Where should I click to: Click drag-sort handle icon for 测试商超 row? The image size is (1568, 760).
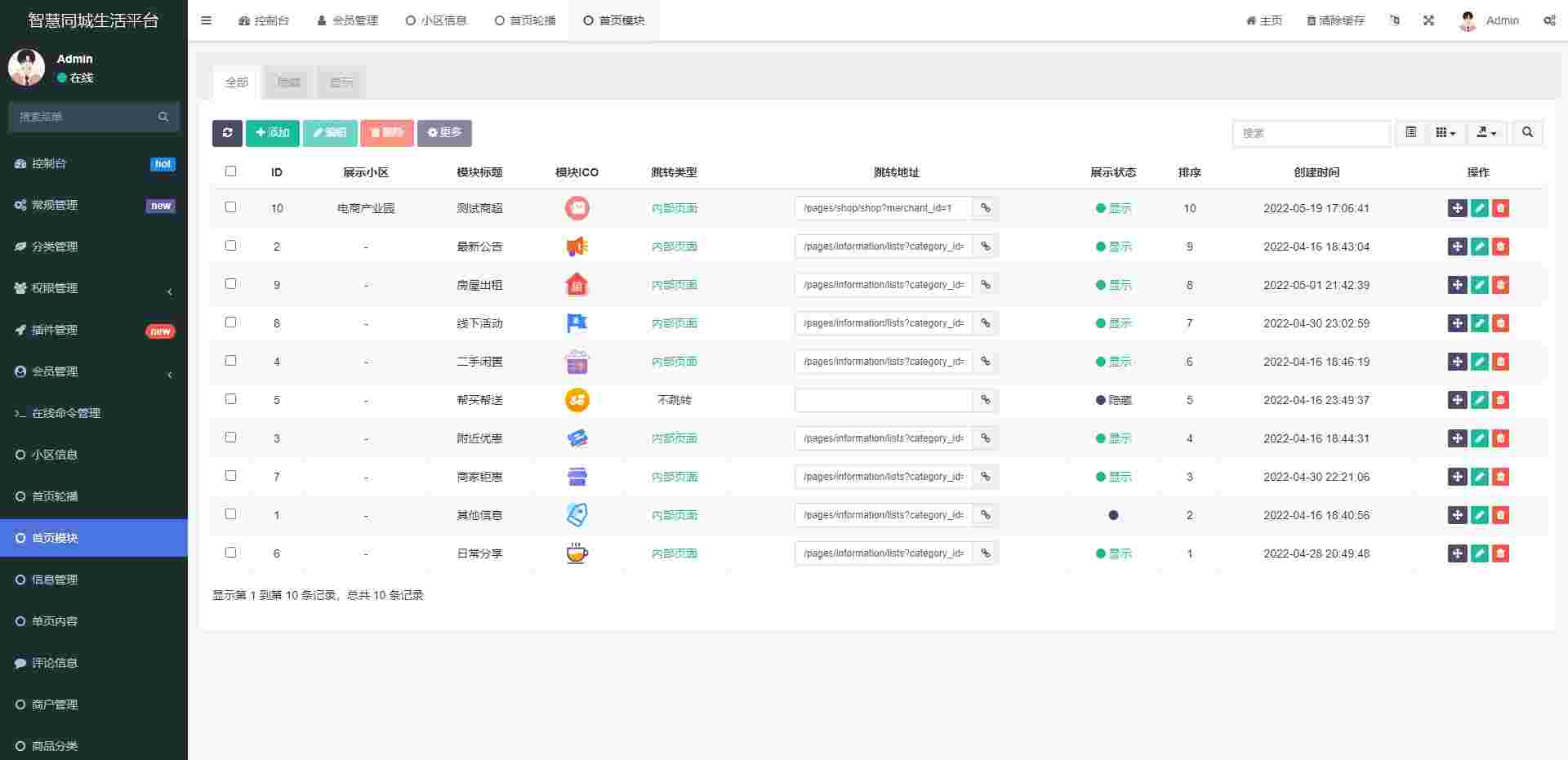[x=1457, y=208]
